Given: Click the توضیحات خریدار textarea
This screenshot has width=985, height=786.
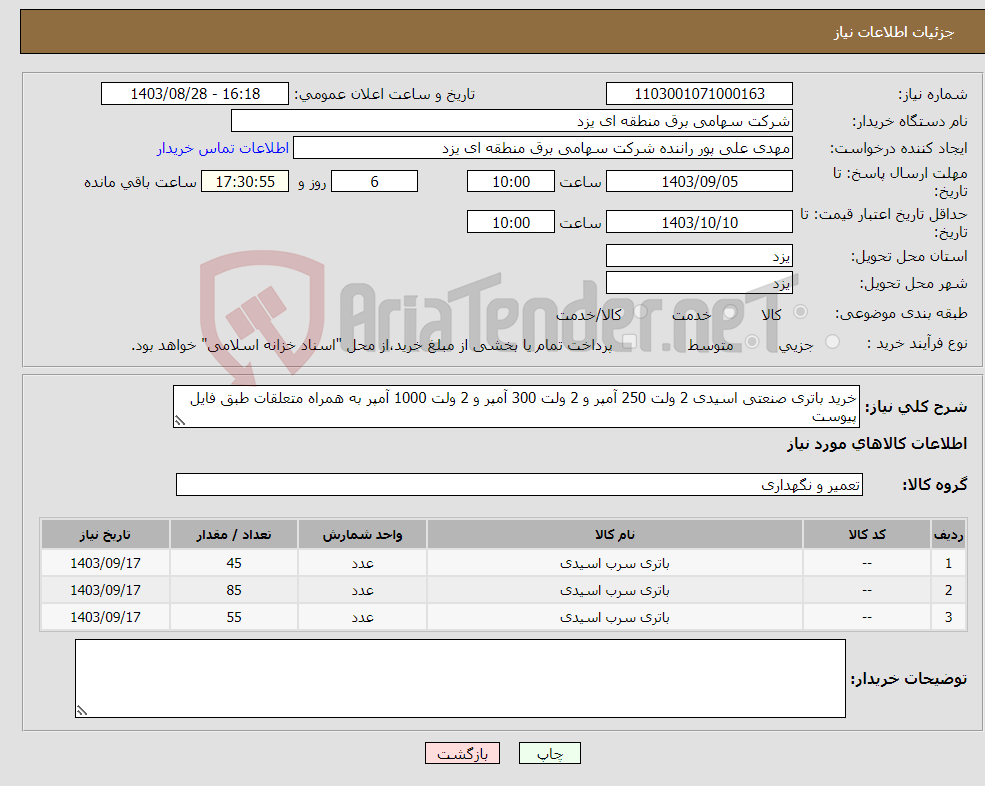Looking at the screenshot, I should (460, 679).
